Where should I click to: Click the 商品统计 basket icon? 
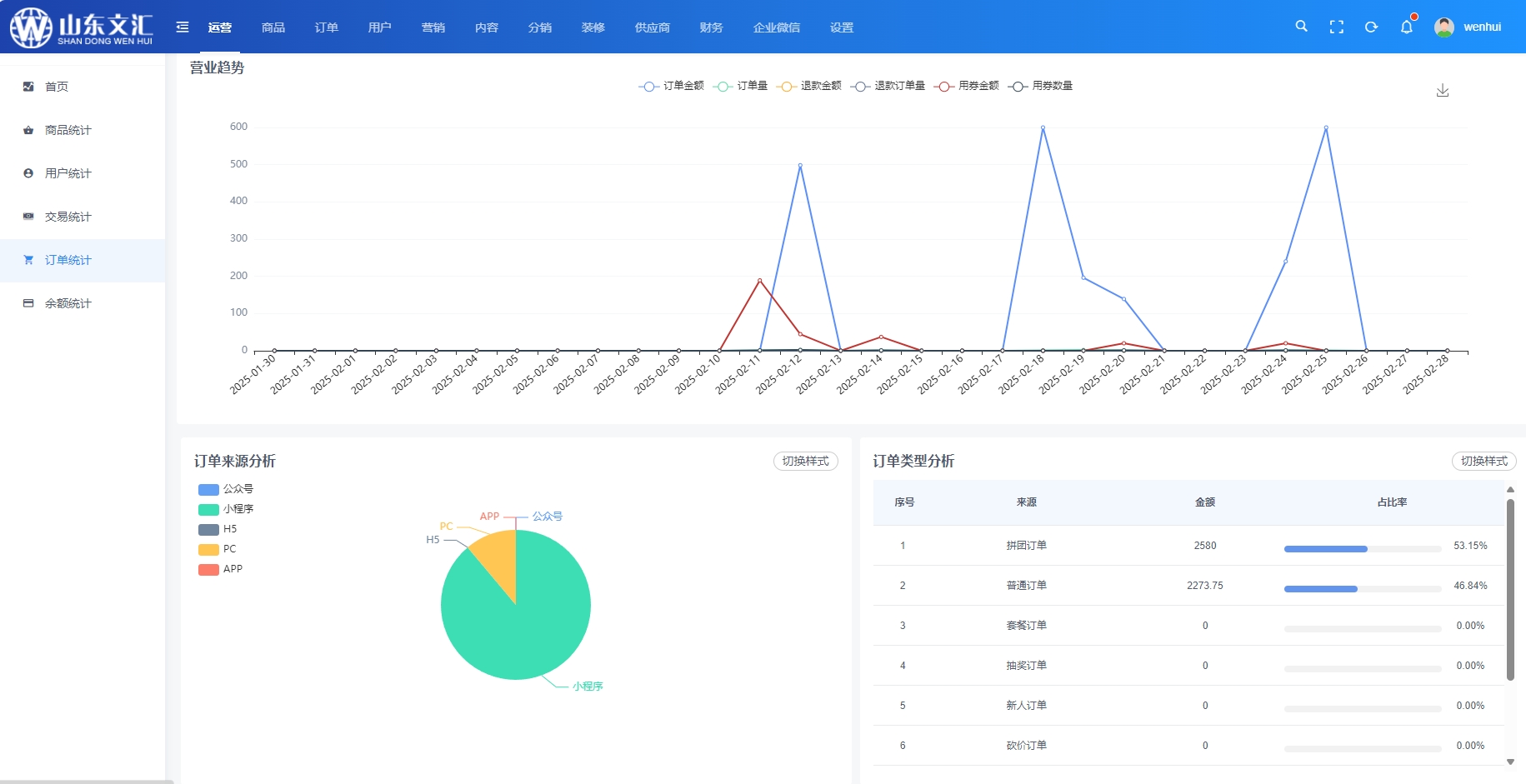point(28,130)
